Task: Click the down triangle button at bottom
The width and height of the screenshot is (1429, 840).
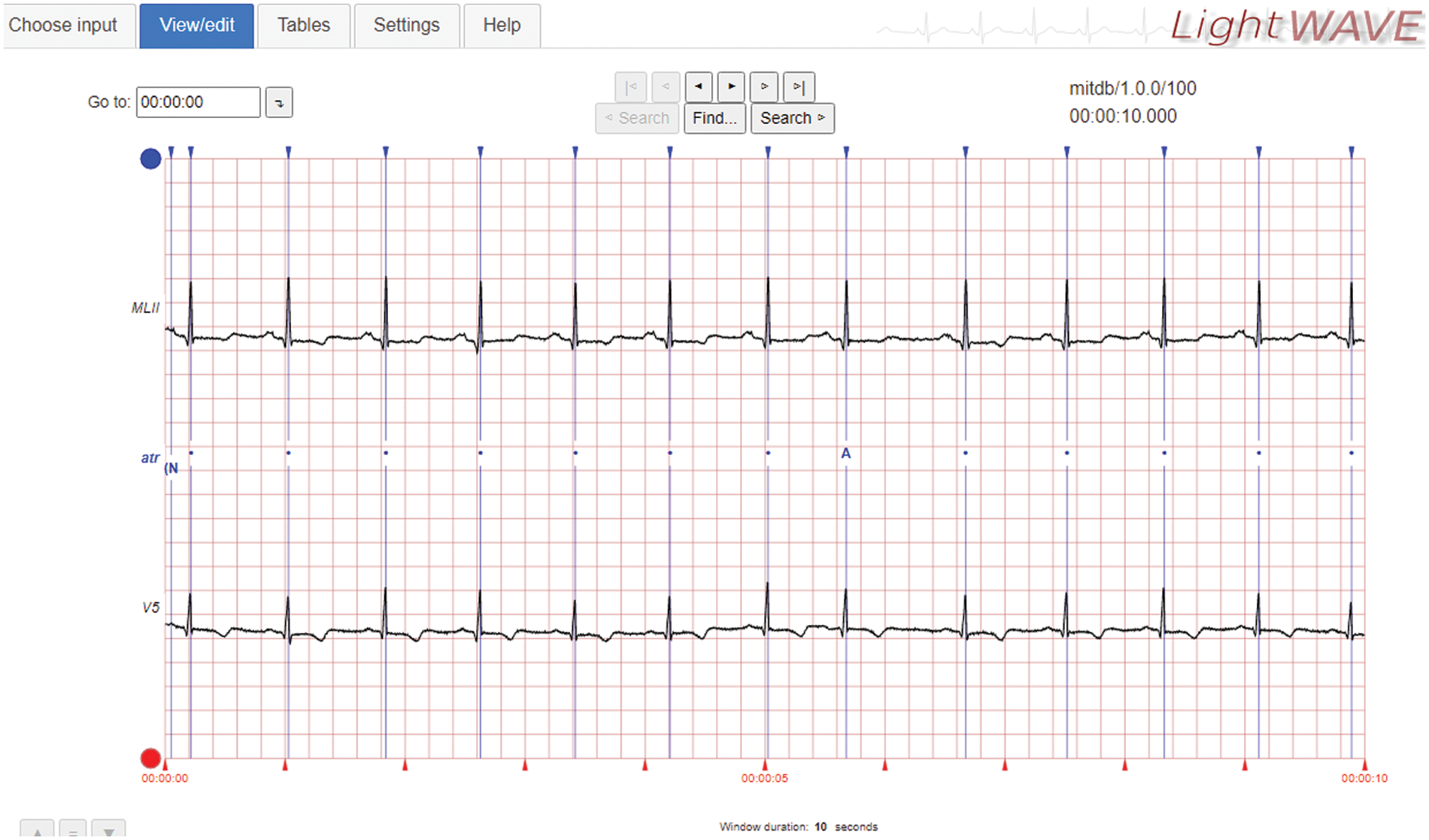Action: (x=108, y=830)
